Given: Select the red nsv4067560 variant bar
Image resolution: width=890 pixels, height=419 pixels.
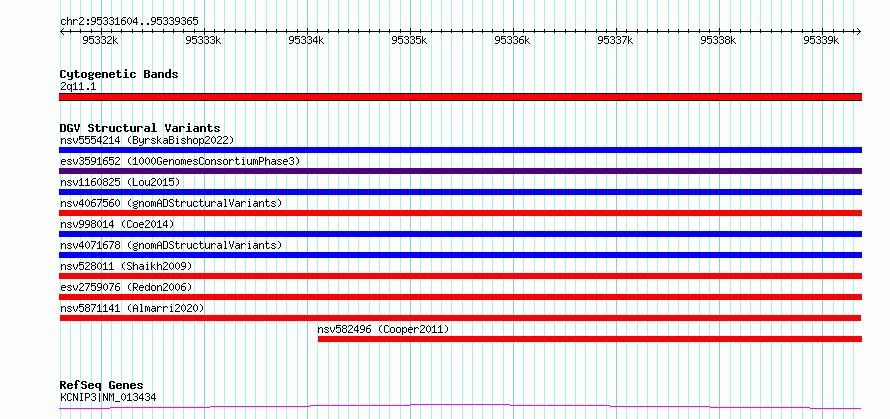Looking at the screenshot, I should (460, 213).
